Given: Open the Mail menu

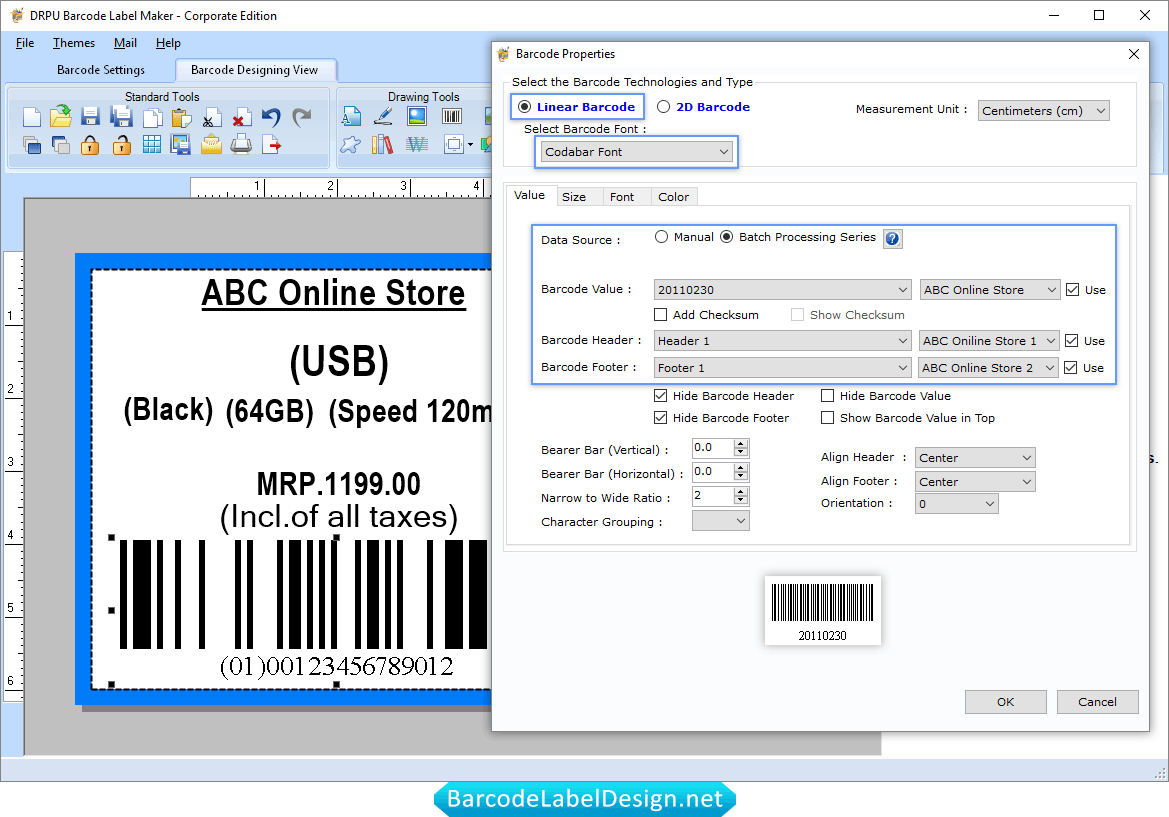Looking at the screenshot, I should (x=125, y=43).
